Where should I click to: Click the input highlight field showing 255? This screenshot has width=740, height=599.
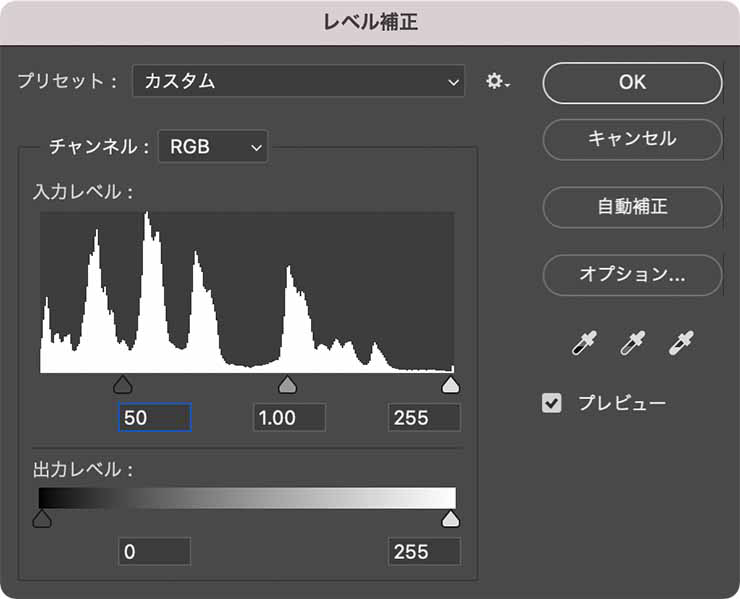tap(424, 418)
